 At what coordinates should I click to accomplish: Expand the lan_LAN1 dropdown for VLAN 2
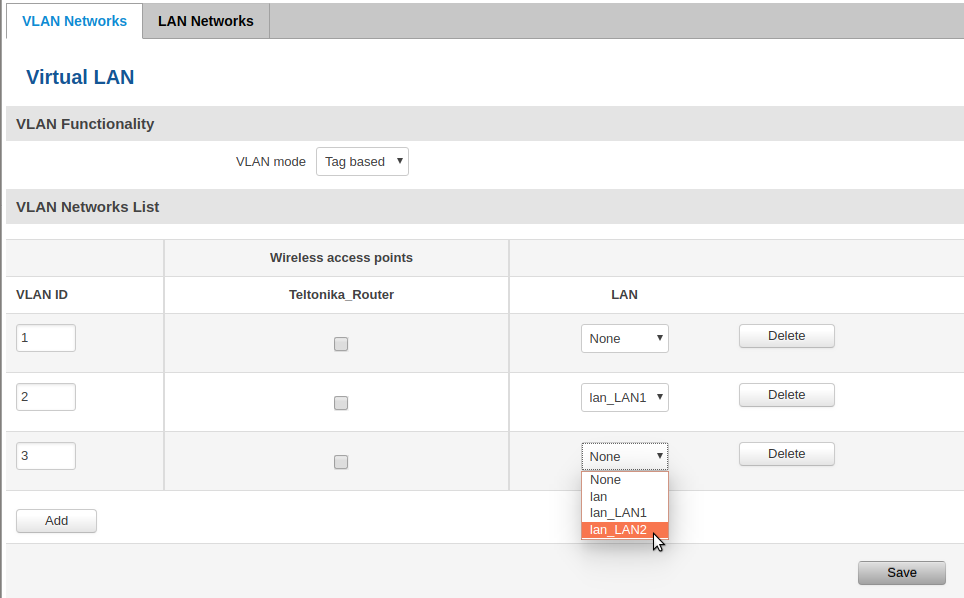pyautogui.click(x=625, y=398)
